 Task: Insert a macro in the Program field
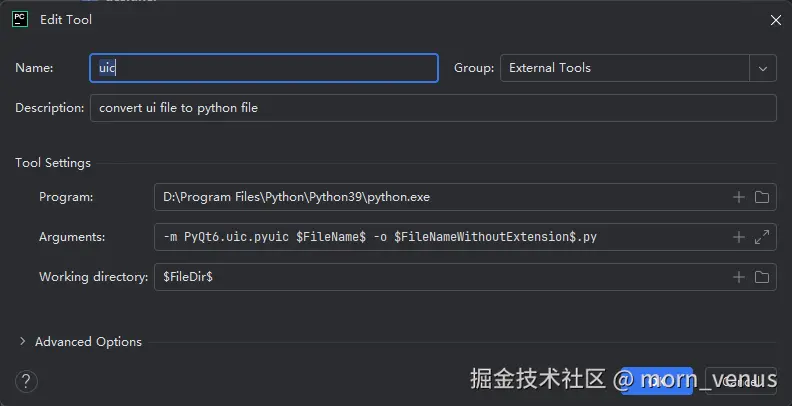pyautogui.click(x=739, y=197)
